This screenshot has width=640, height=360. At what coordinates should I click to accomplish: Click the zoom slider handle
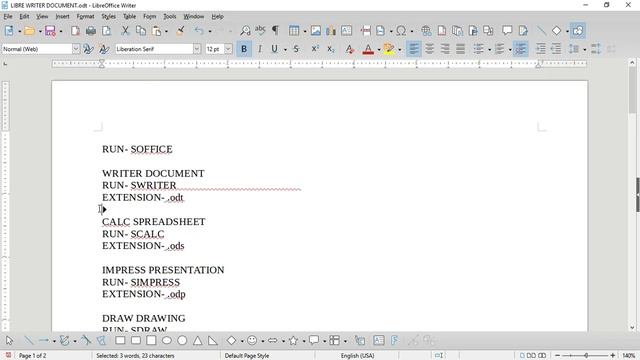(x=587, y=356)
